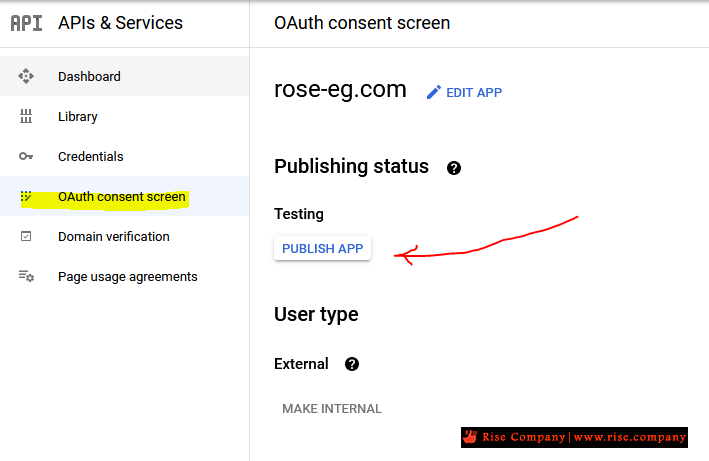Click the Rise Company watermark banner
Viewport: 709px width, 461px height.
[x=574, y=437]
